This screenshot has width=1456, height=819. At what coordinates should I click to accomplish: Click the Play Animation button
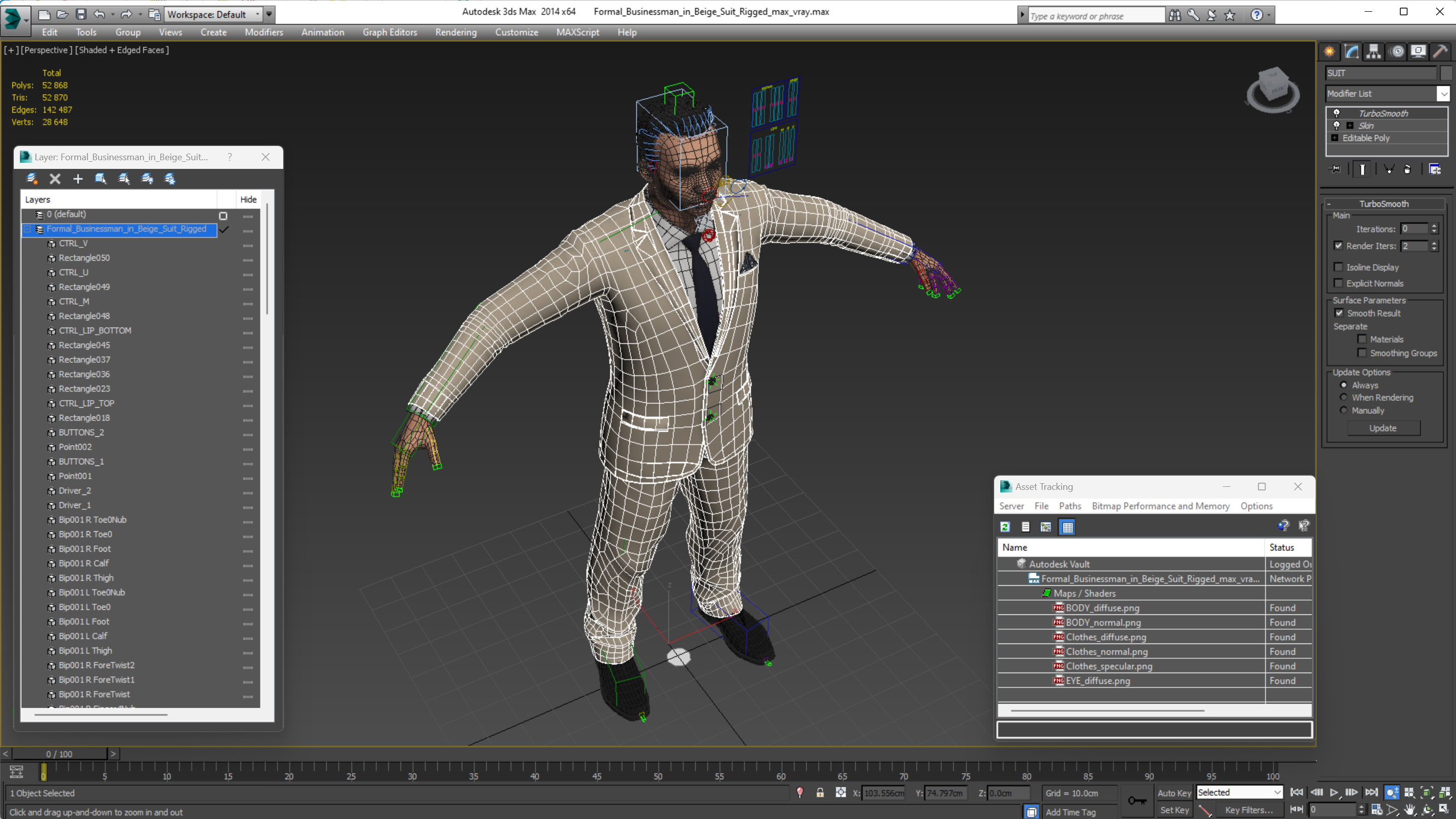tap(1334, 792)
